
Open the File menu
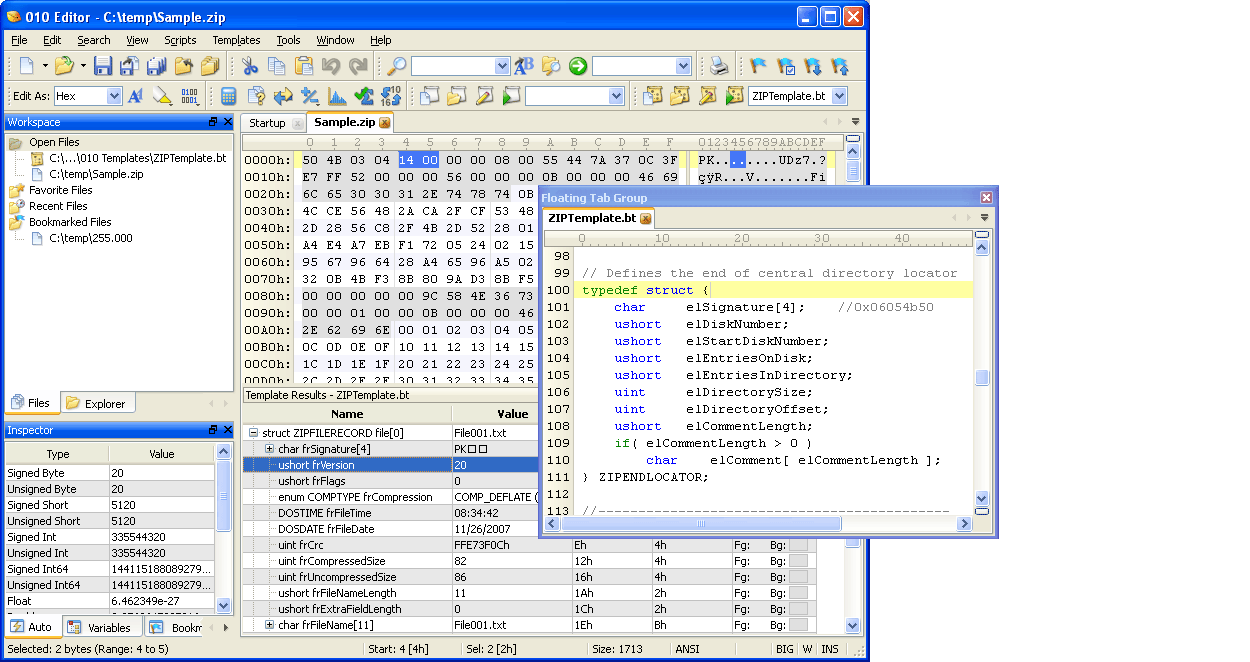[19, 40]
